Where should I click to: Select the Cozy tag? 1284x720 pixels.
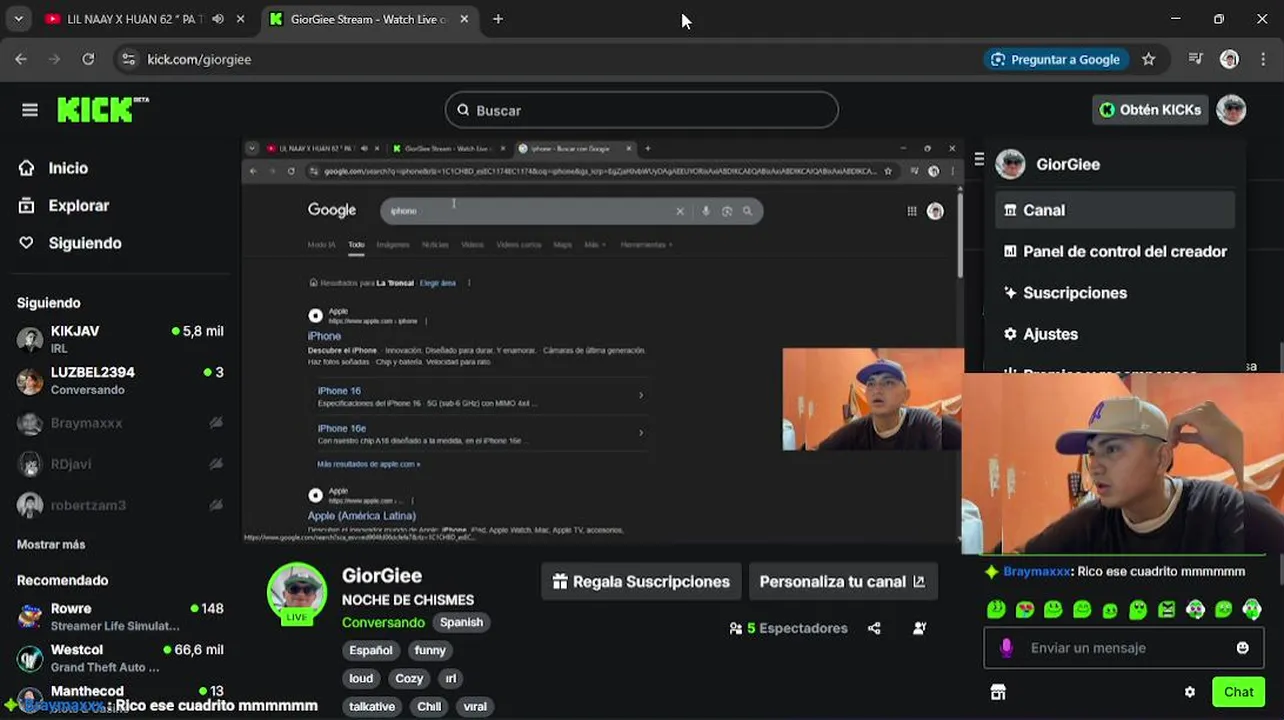(x=409, y=678)
